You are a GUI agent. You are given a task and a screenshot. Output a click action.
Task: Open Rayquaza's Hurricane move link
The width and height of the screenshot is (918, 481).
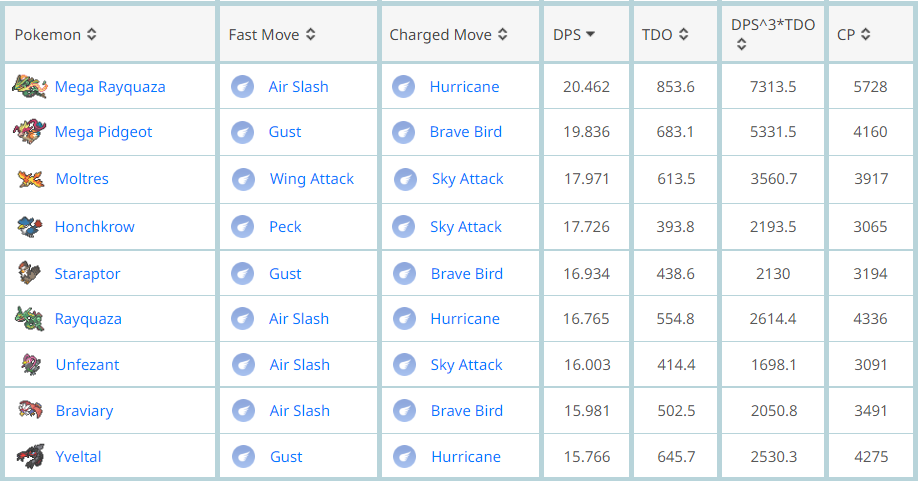465,319
